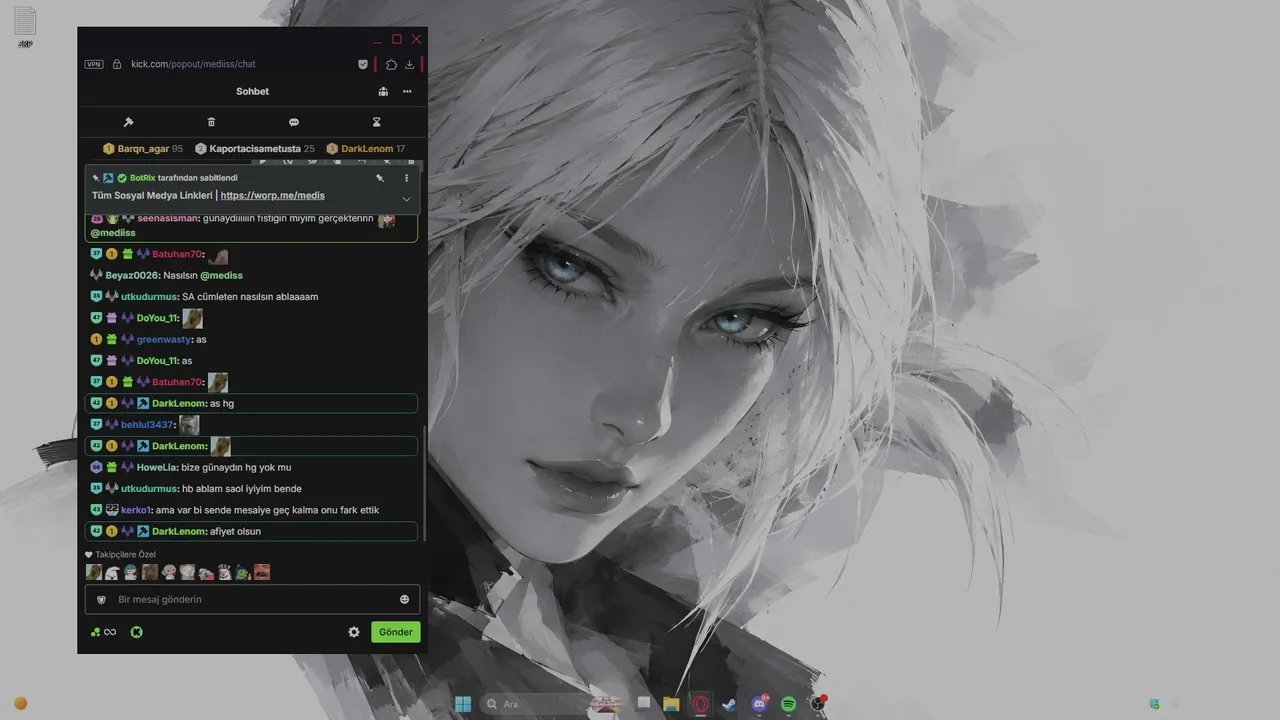The height and width of the screenshot is (720, 1280).
Task: Click the @mediss mention in Beyaz0026's message
Action: 221,275
